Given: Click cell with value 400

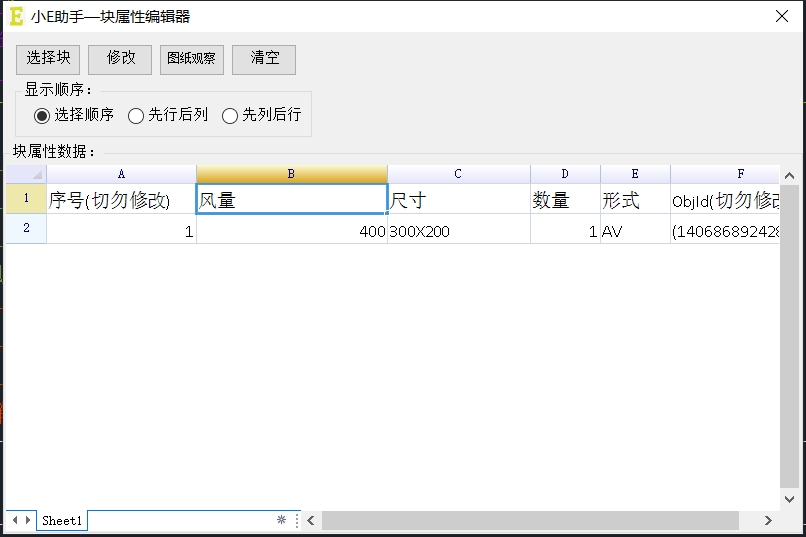Looking at the screenshot, I should pyautogui.click(x=291, y=229).
